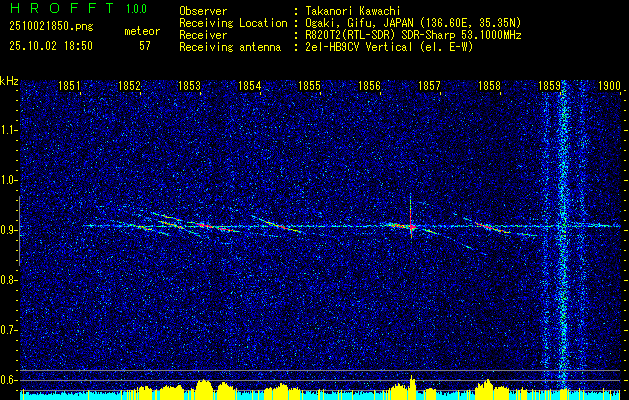The width and height of the screenshot is (629, 400).
Task: Click the 'Observer' field label
Action: point(203,11)
